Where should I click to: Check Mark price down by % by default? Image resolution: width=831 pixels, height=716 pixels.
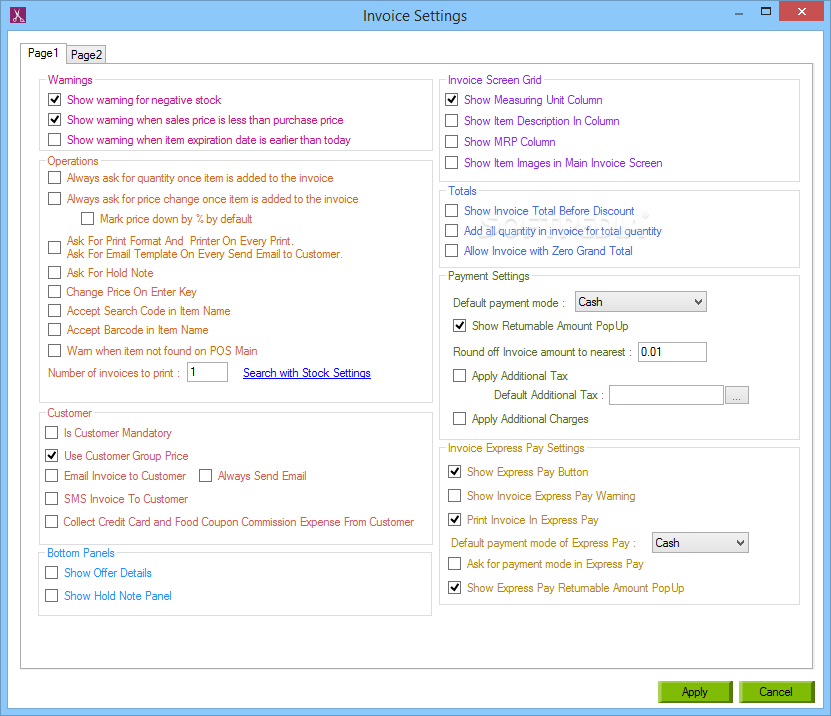tap(87, 219)
